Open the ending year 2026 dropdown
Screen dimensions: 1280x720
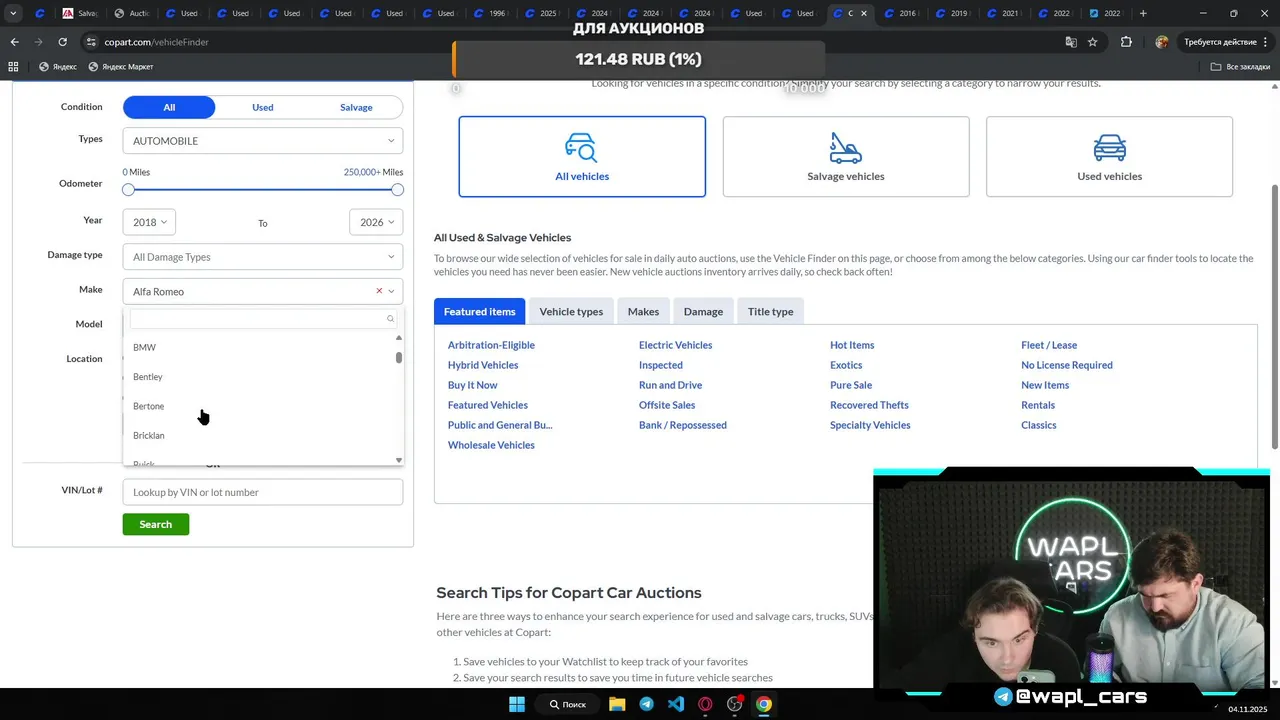click(376, 222)
